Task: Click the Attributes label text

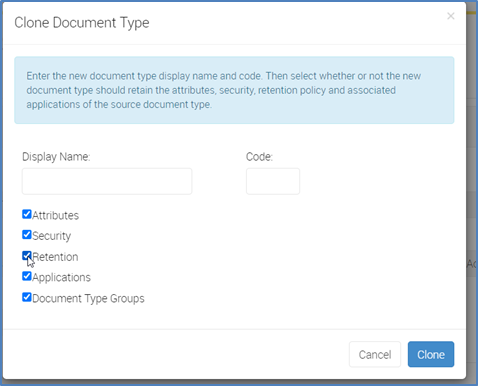Action: (56, 215)
